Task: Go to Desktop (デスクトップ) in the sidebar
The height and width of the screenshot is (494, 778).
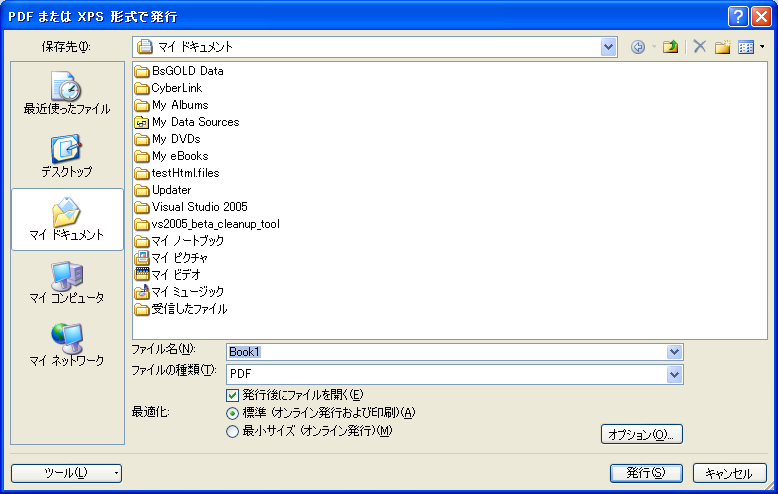Action: [x=67, y=155]
